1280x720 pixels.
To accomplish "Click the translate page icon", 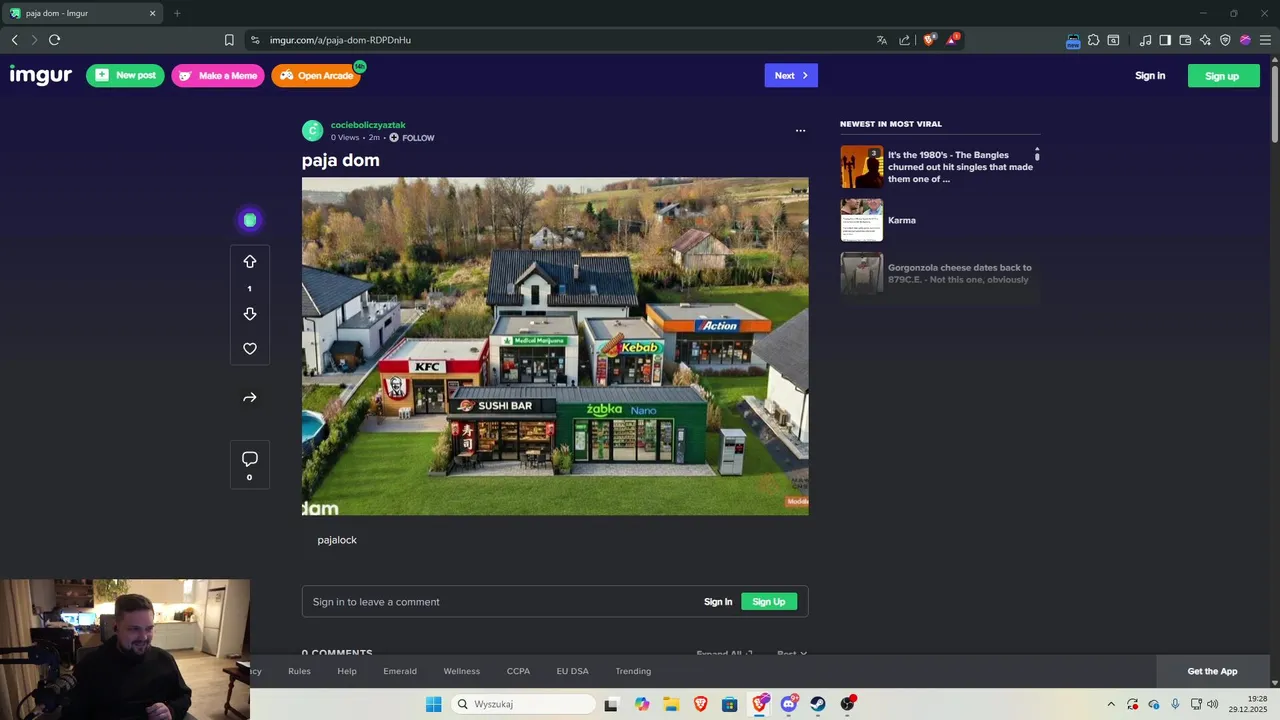I will pos(882,40).
